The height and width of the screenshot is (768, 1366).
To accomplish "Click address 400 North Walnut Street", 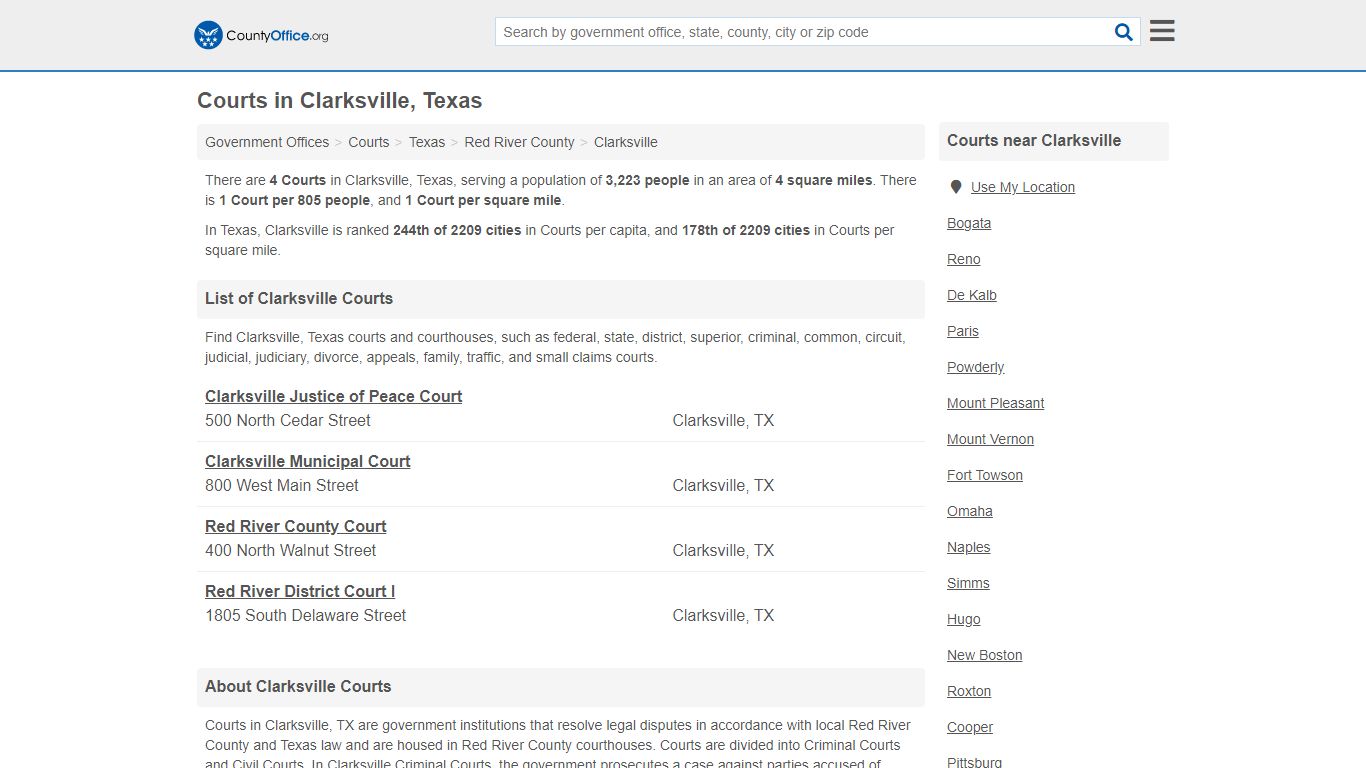I will (291, 550).
